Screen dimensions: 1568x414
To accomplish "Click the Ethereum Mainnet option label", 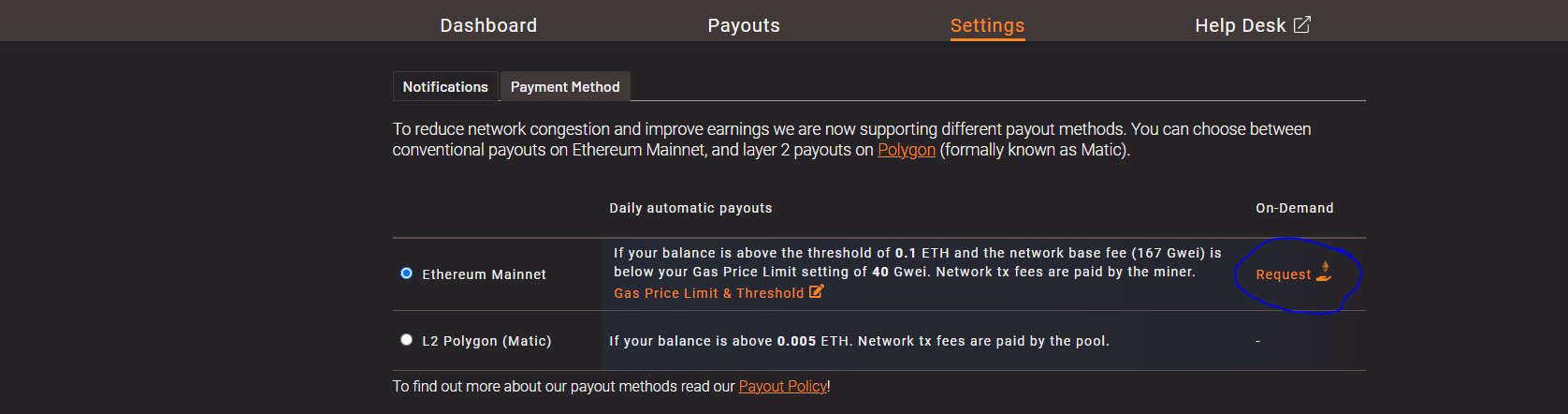I will tap(484, 274).
